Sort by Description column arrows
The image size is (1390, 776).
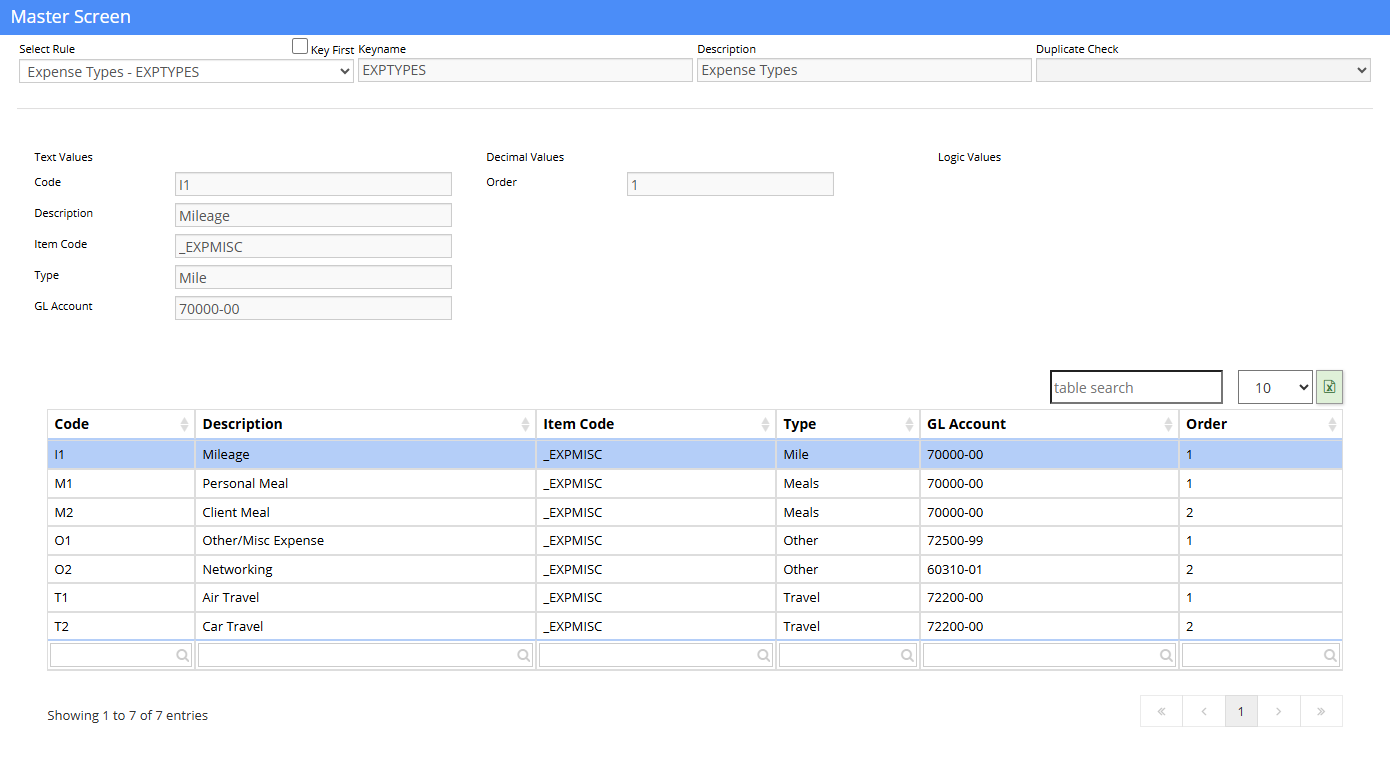525,425
